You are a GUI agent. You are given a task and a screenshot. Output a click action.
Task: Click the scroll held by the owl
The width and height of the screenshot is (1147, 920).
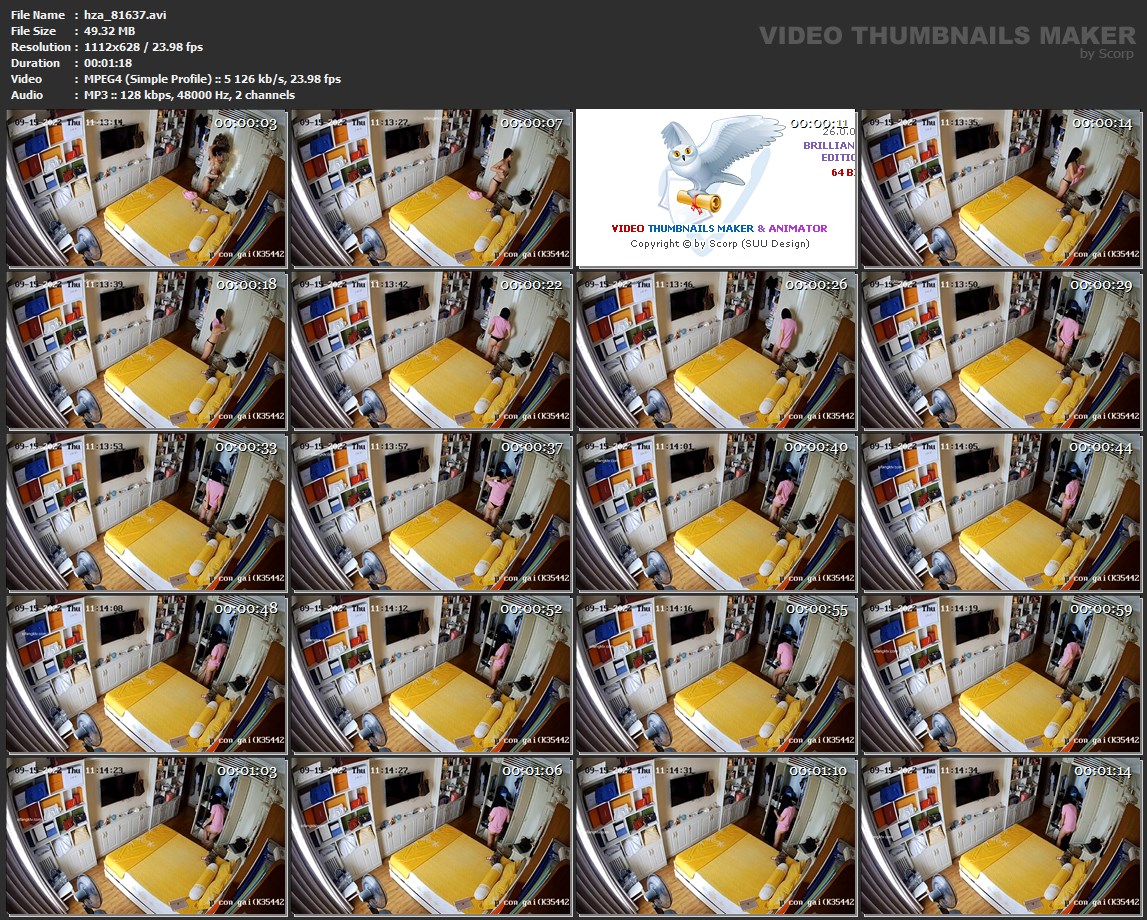[x=699, y=200]
